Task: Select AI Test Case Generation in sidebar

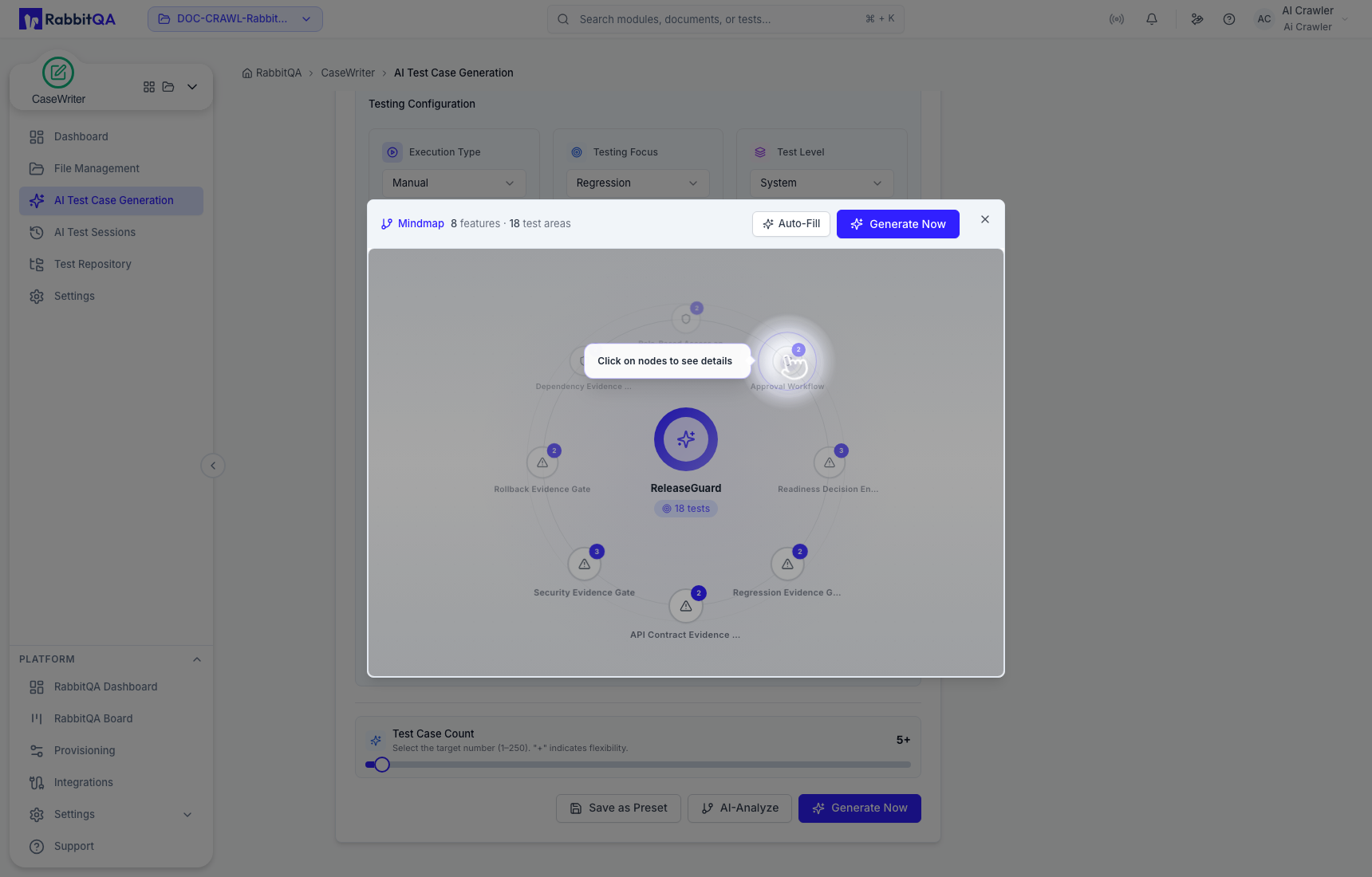Action: [x=112, y=201]
